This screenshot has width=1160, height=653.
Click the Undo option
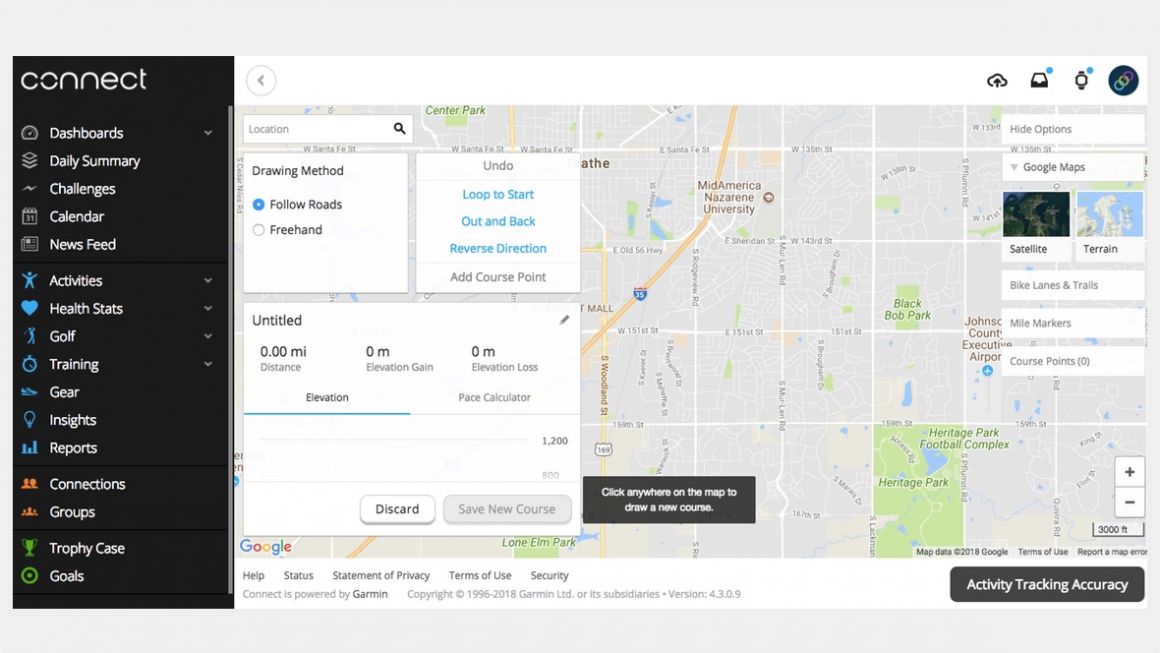pos(498,166)
